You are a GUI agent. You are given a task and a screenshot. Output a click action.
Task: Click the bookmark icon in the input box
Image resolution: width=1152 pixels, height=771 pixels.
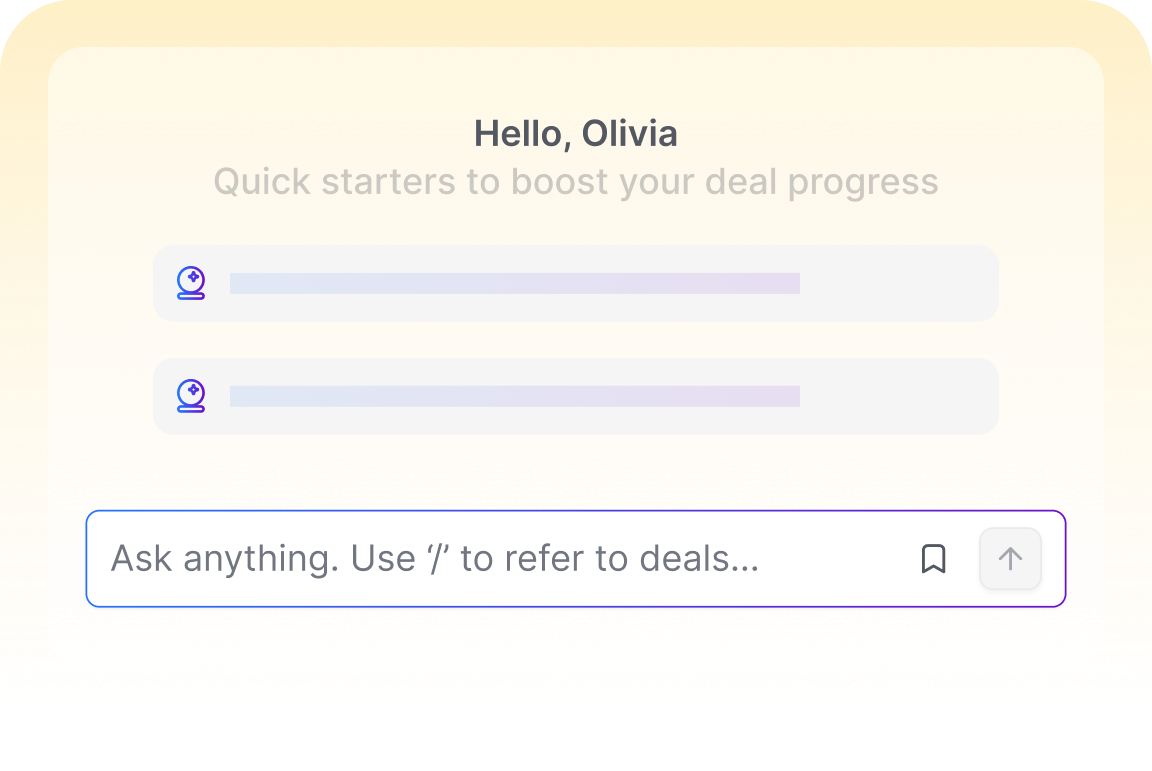(933, 559)
